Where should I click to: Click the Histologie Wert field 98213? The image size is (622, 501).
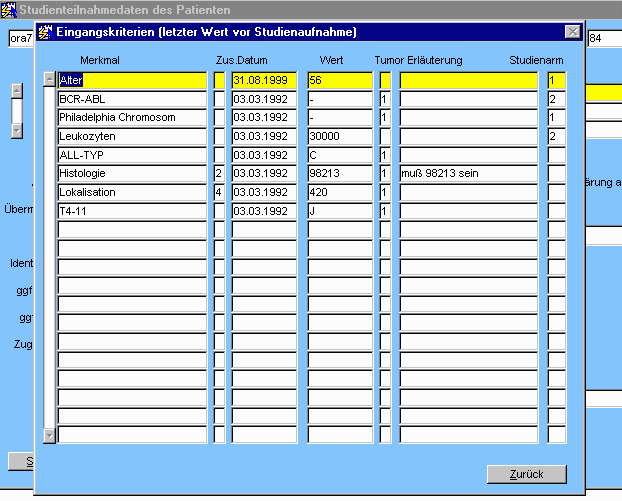[340, 174]
